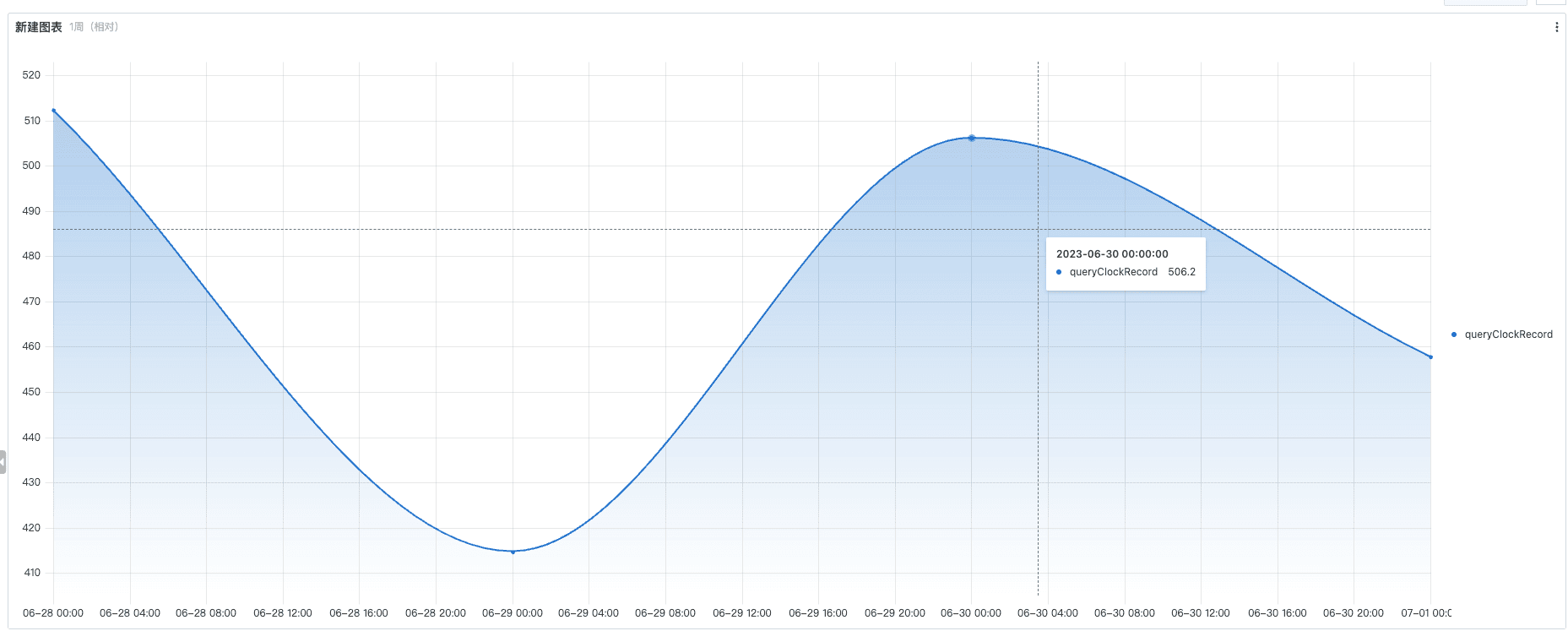Select the first data point at 06-28 00:00
This screenshot has height=631, width=1568.
pyautogui.click(x=53, y=111)
